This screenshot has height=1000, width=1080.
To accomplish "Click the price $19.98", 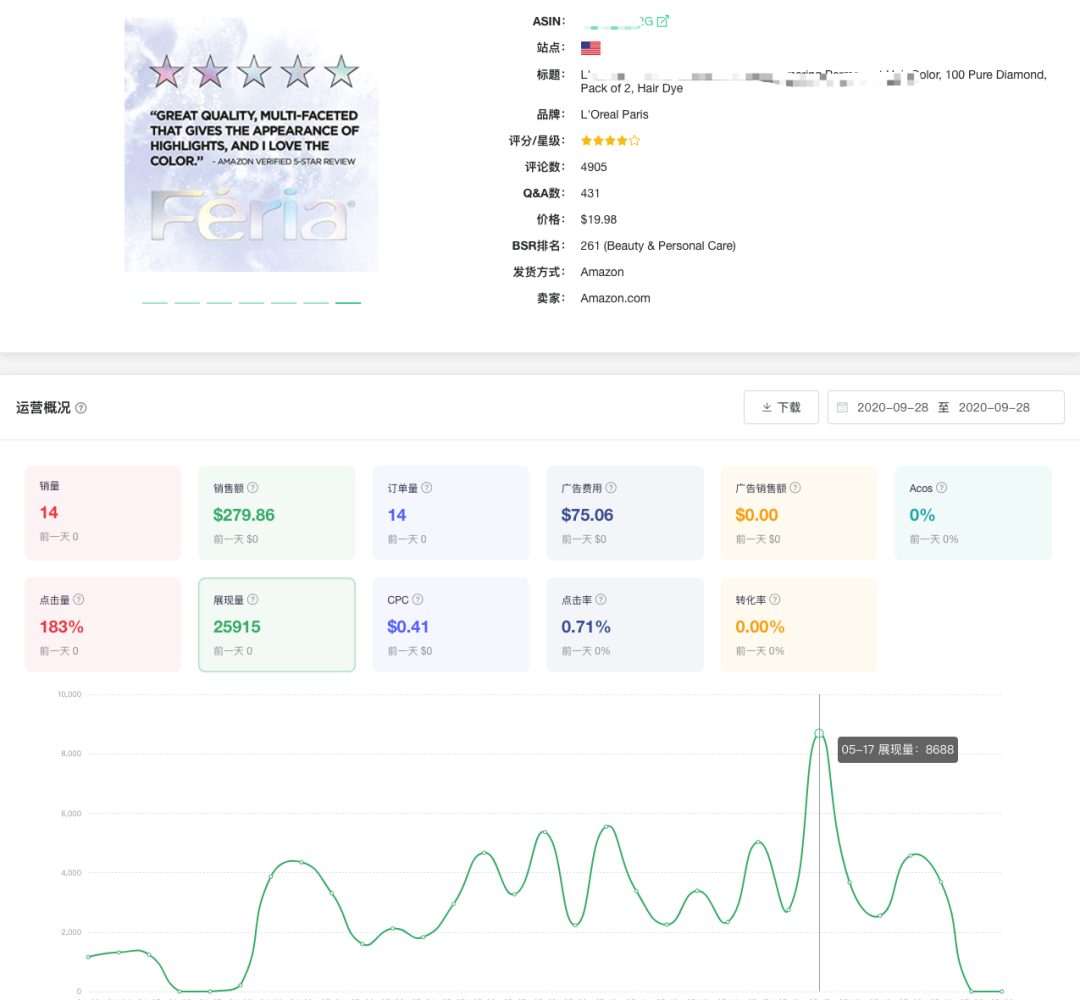I will 599,219.
